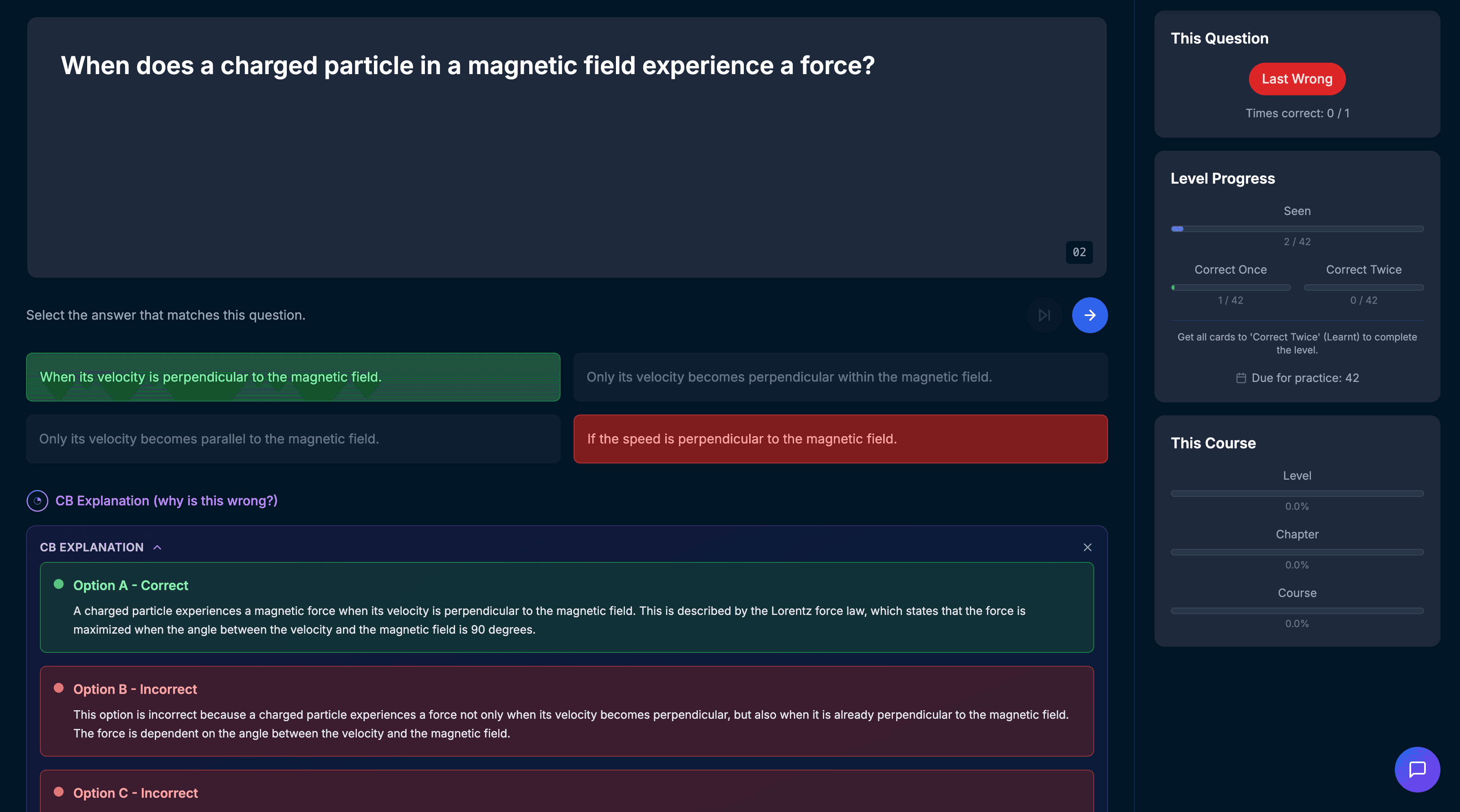Click the skip-forward playback icon

click(x=1044, y=315)
